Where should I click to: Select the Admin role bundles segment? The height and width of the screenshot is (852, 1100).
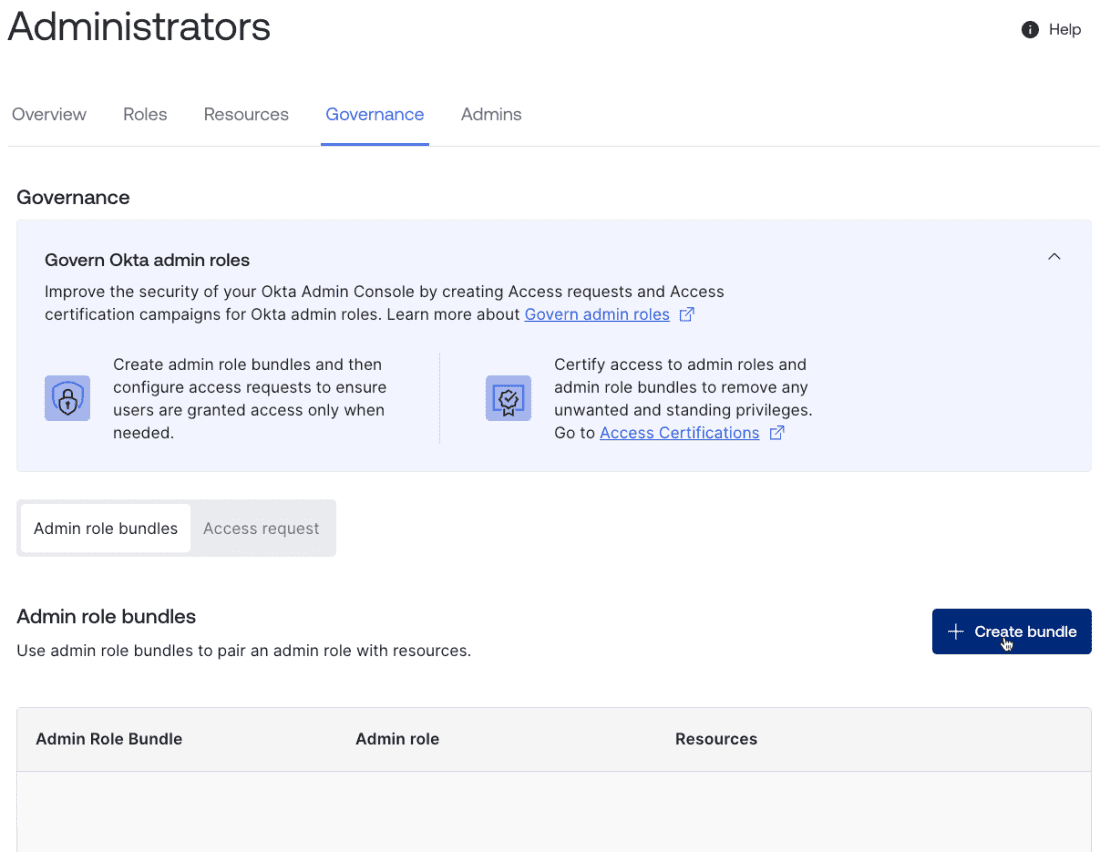[x=106, y=528]
